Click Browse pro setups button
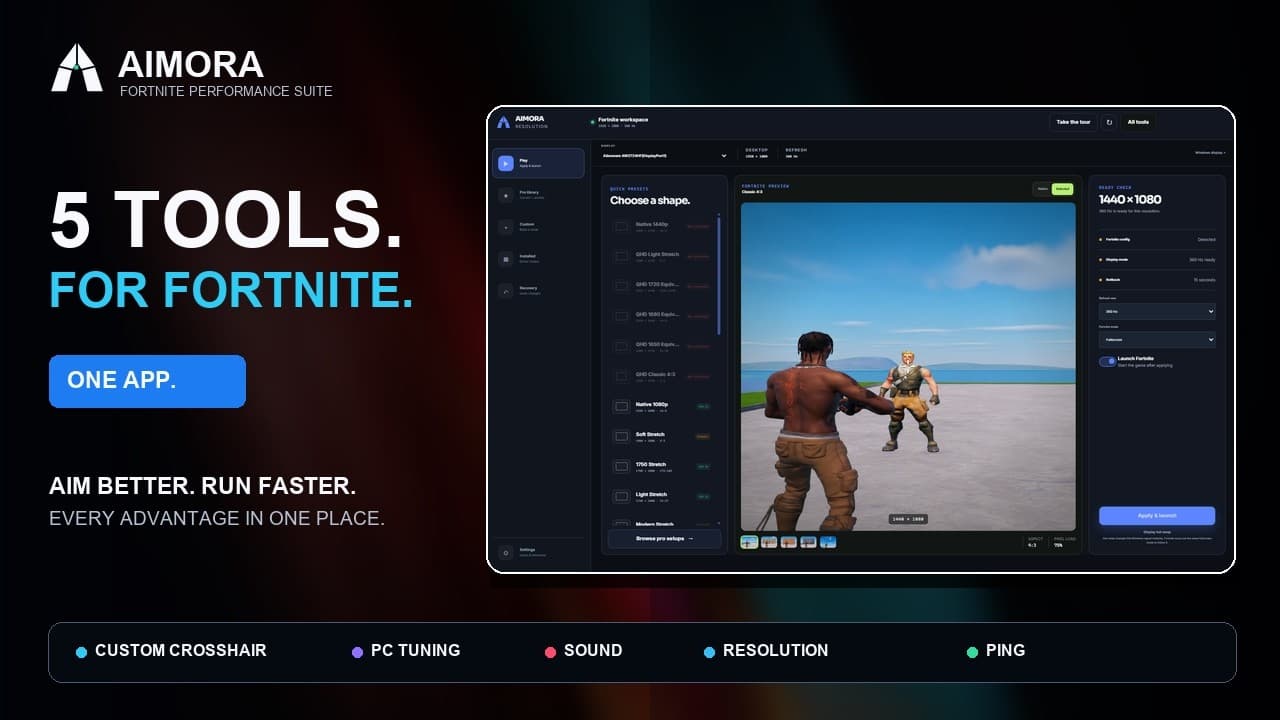The width and height of the screenshot is (1280, 720). pos(664,539)
